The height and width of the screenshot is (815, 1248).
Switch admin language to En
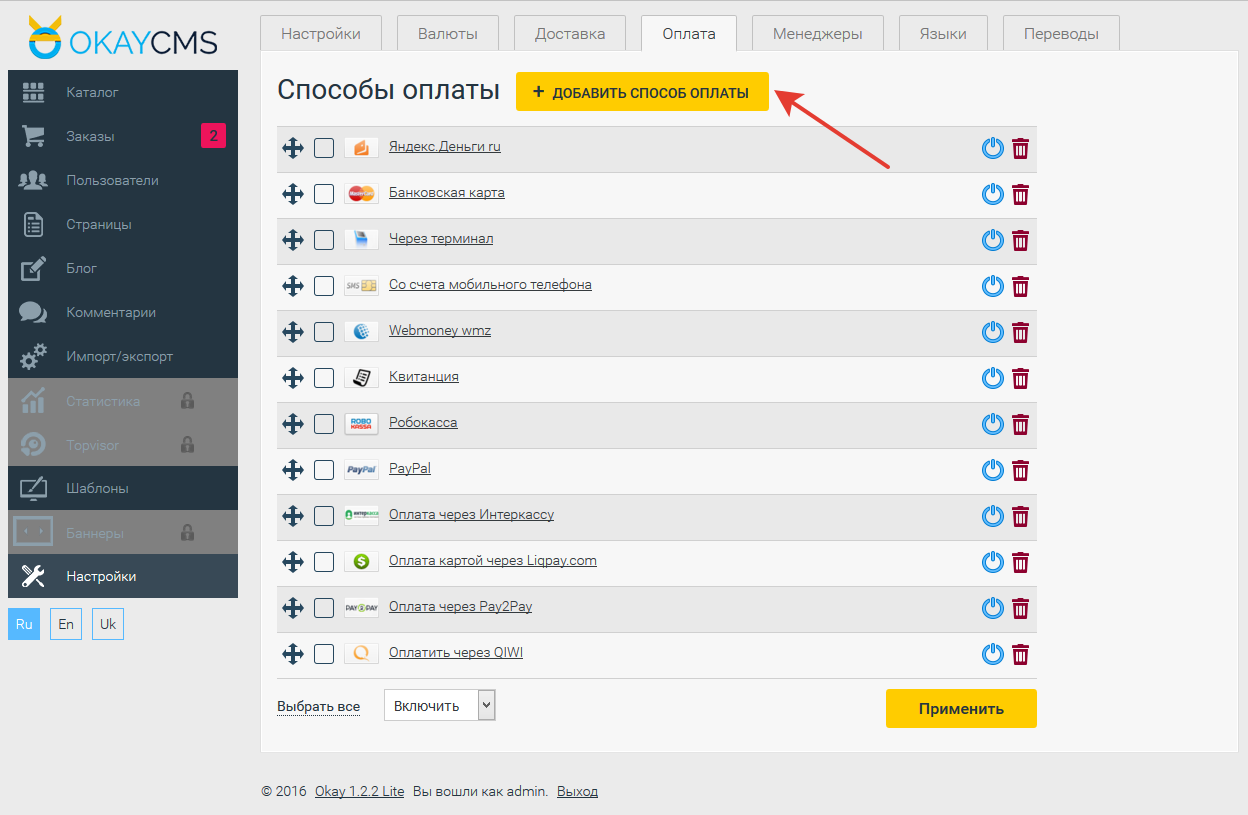tap(66, 624)
